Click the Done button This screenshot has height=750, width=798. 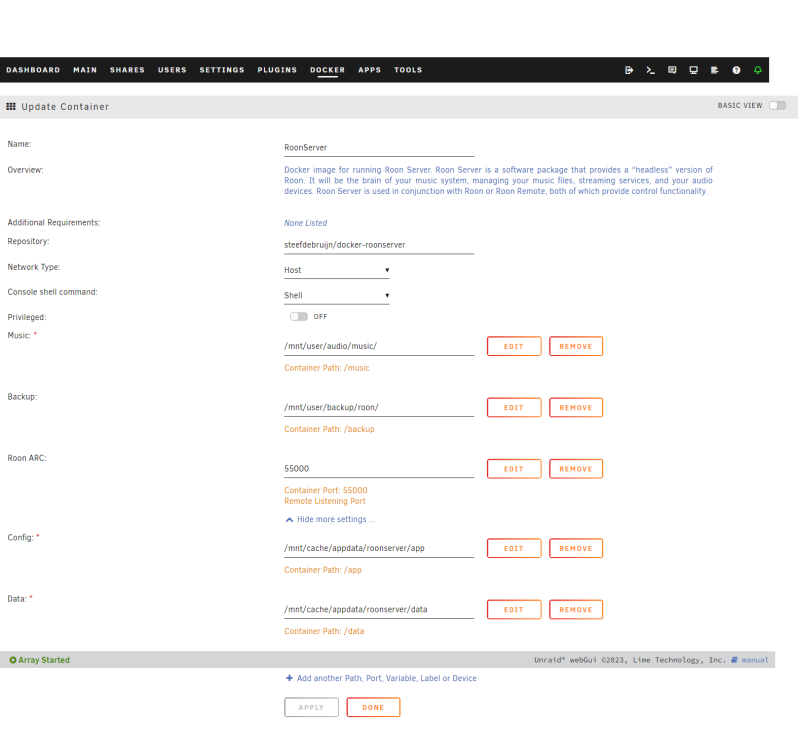pos(373,707)
